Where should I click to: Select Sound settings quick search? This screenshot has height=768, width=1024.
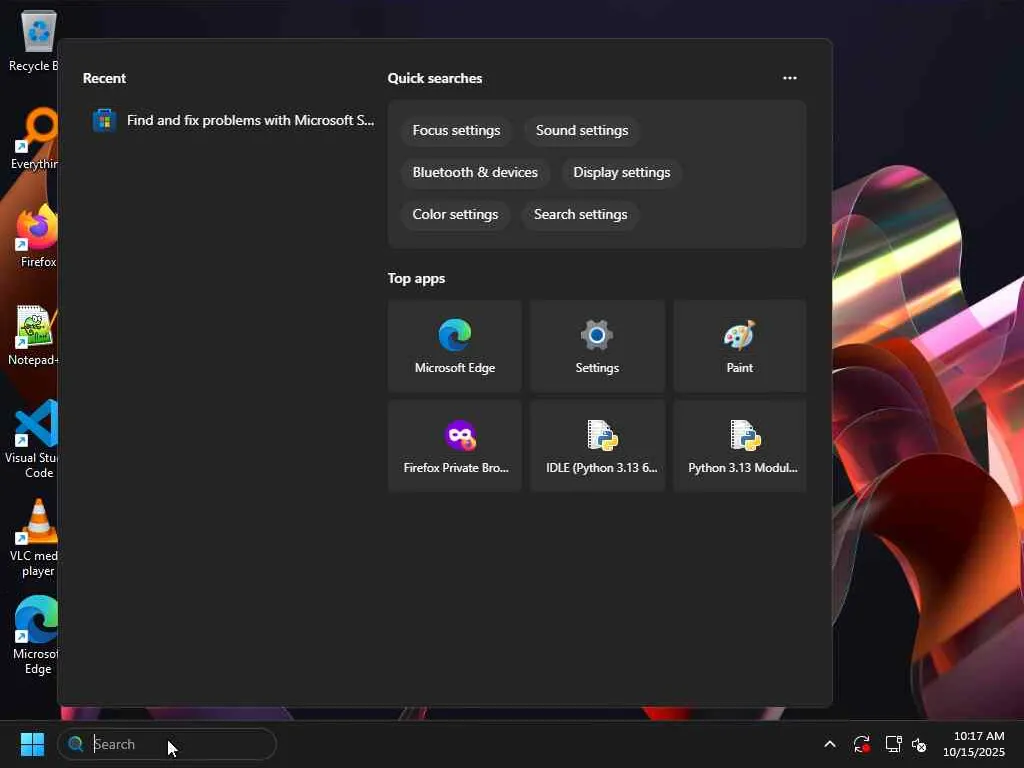[582, 131]
